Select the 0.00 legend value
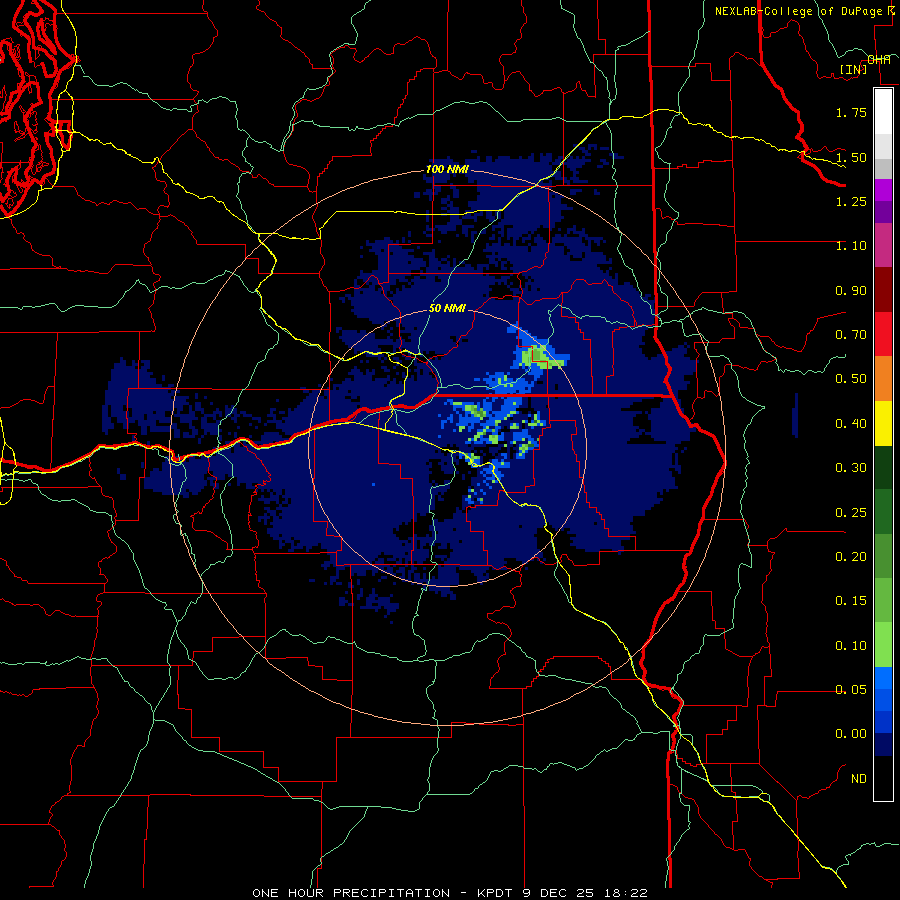Image resolution: width=900 pixels, height=900 pixels. 851,734
